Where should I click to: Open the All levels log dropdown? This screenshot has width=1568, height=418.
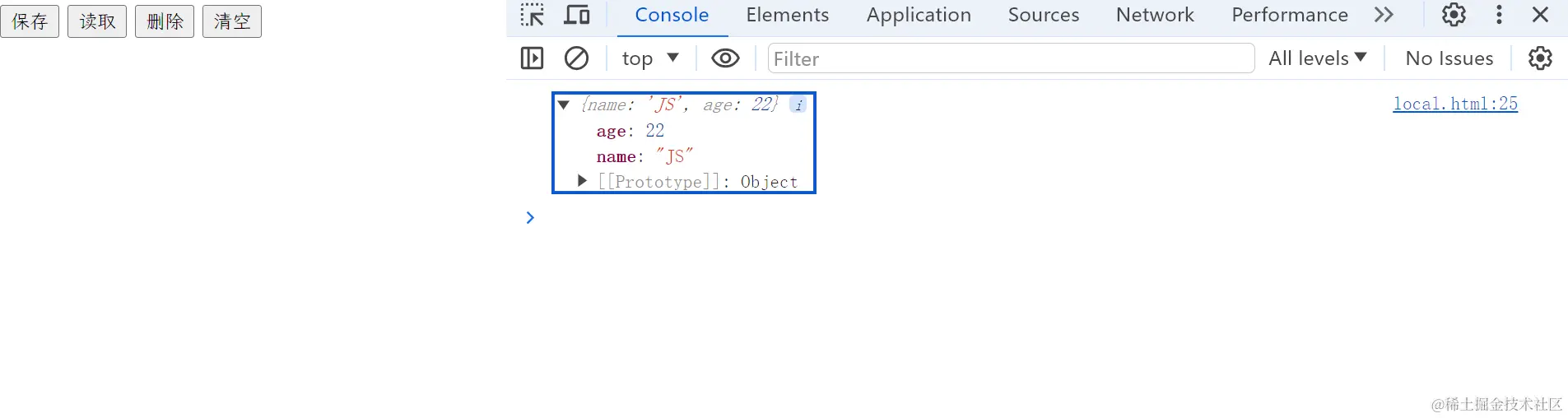(1317, 58)
